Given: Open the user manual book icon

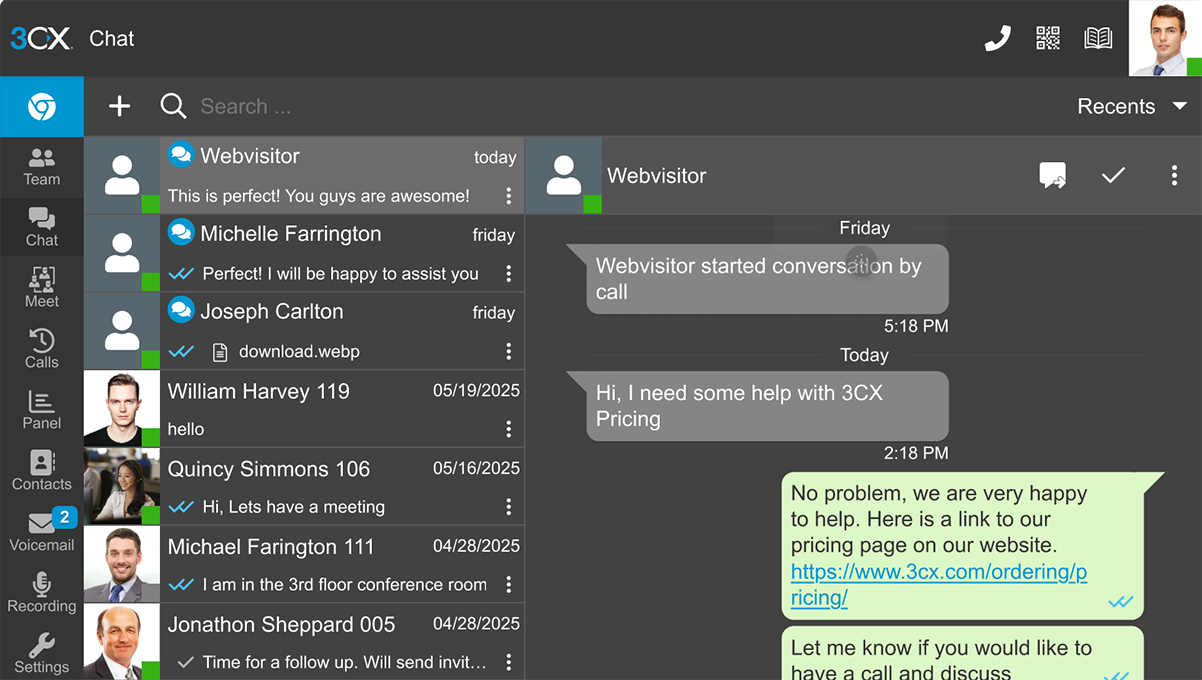Looking at the screenshot, I should click(x=1098, y=39).
